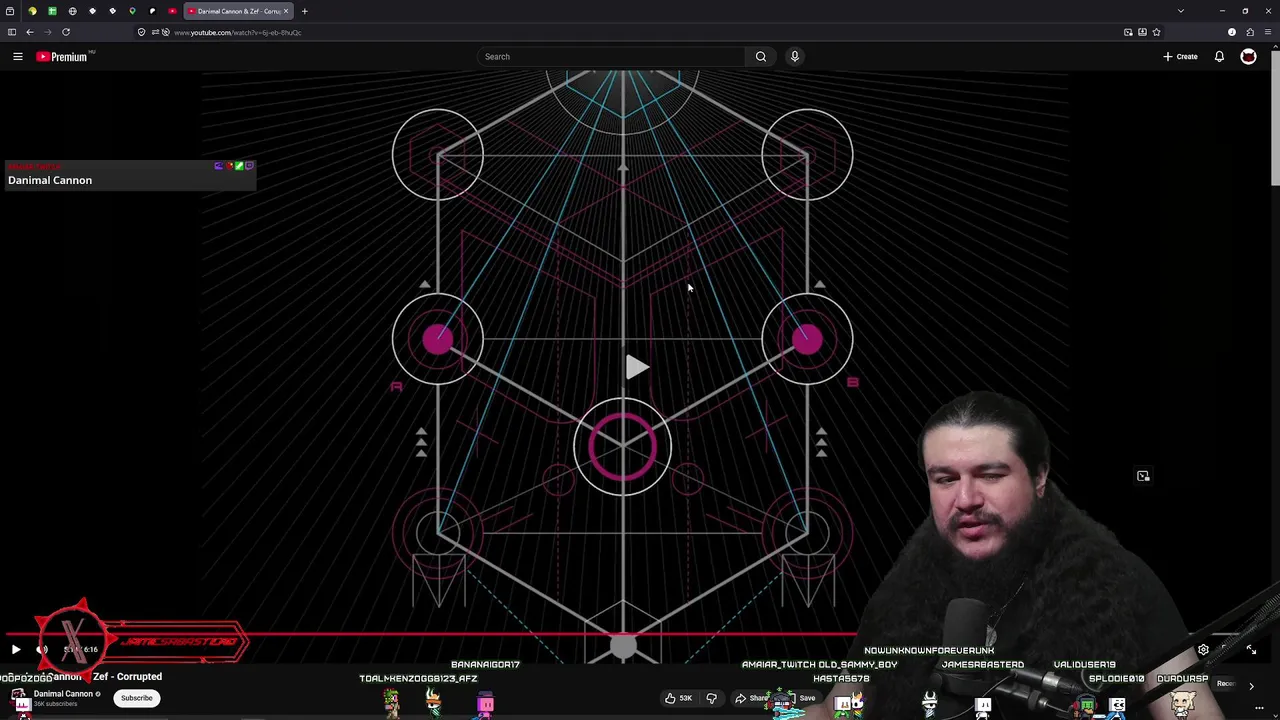Screen dimensions: 1280x720
Task: Close the Danimal Cannon & Zef tab
Action: click(x=286, y=11)
